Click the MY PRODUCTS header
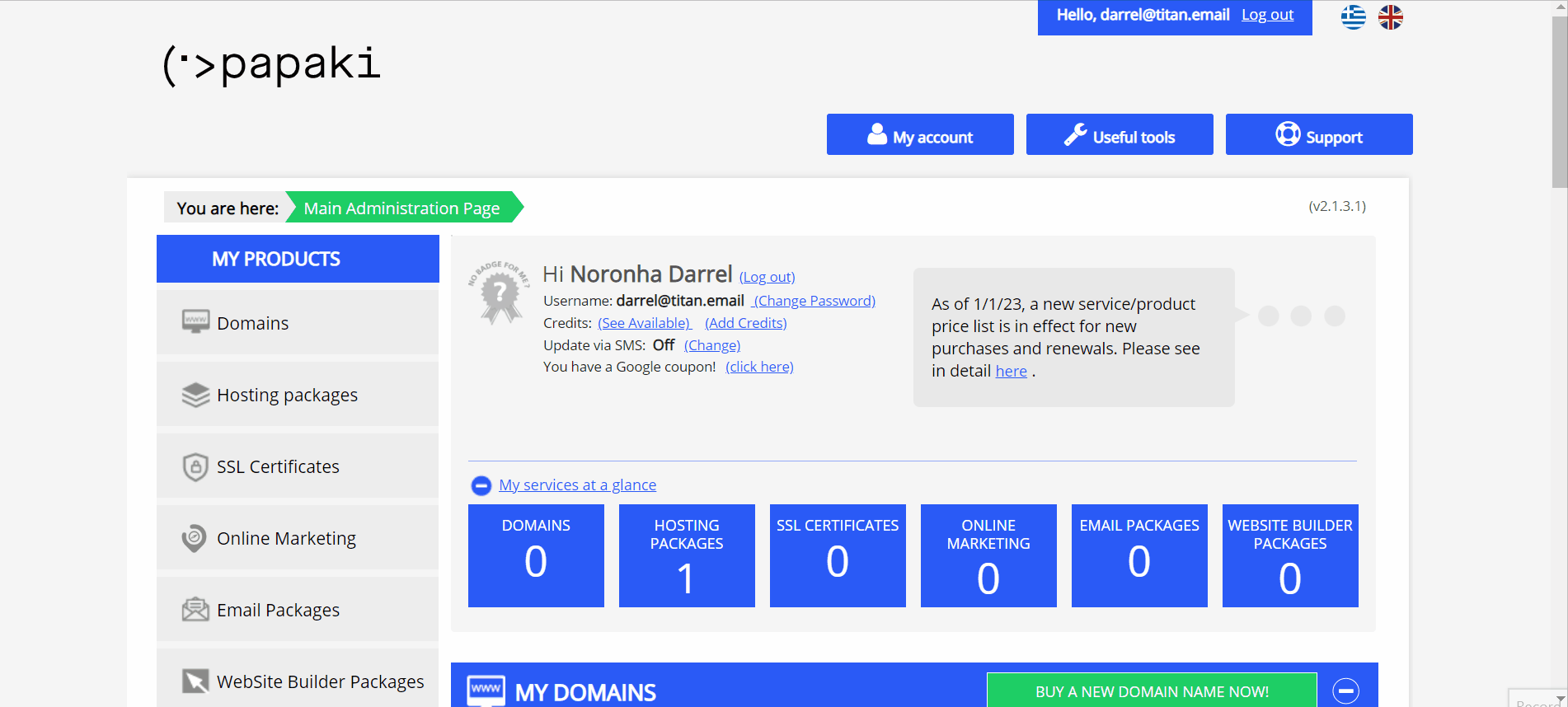Screen dimensions: 1568x707 point(298,259)
